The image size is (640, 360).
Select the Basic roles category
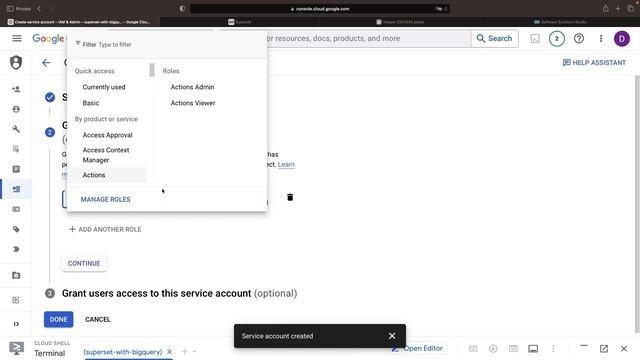(91, 103)
